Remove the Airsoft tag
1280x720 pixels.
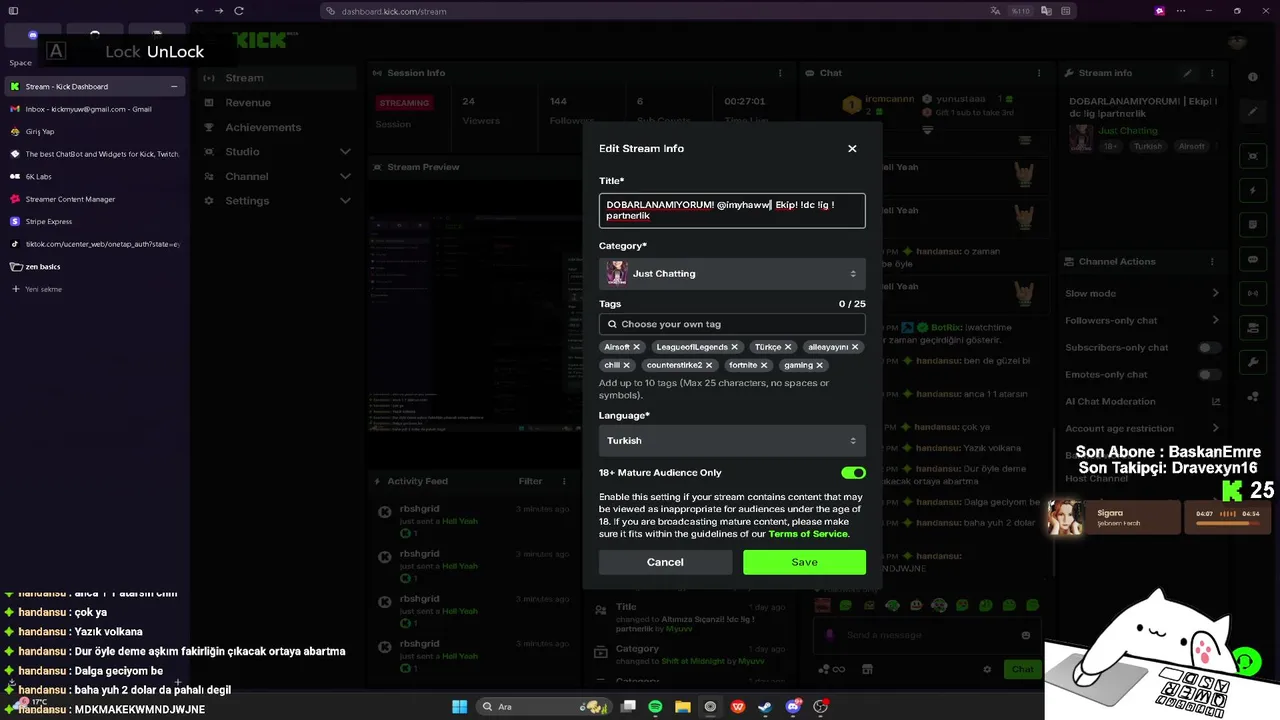[x=636, y=347]
